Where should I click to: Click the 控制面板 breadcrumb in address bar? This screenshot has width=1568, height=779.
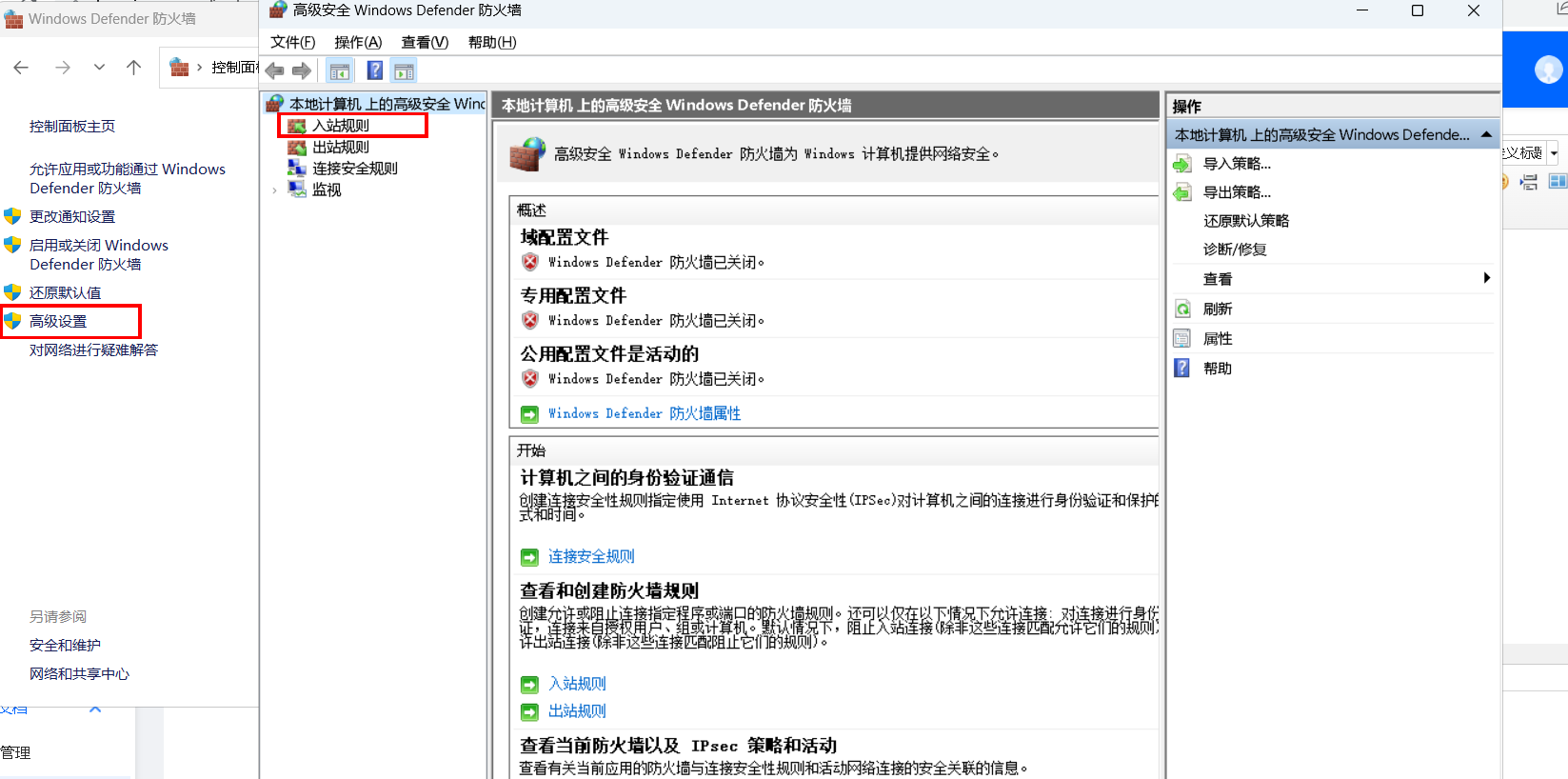point(234,67)
